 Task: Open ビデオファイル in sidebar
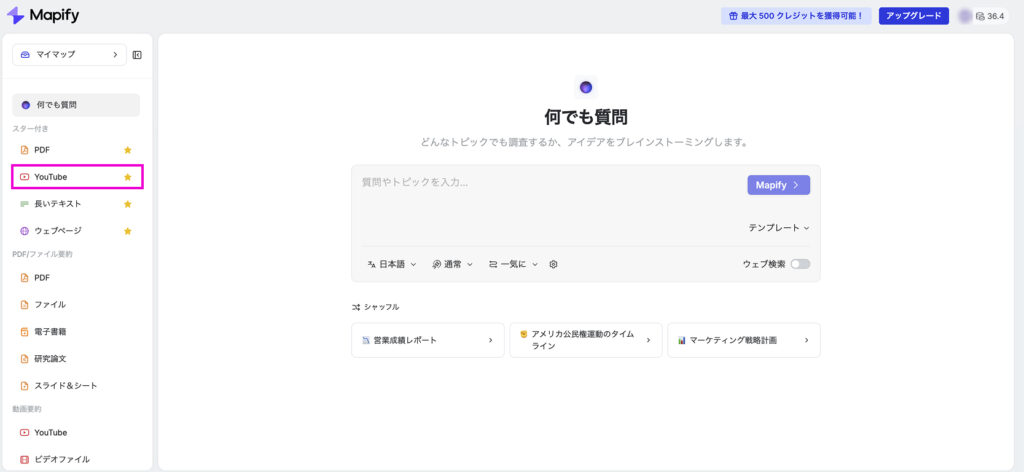point(61,459)
